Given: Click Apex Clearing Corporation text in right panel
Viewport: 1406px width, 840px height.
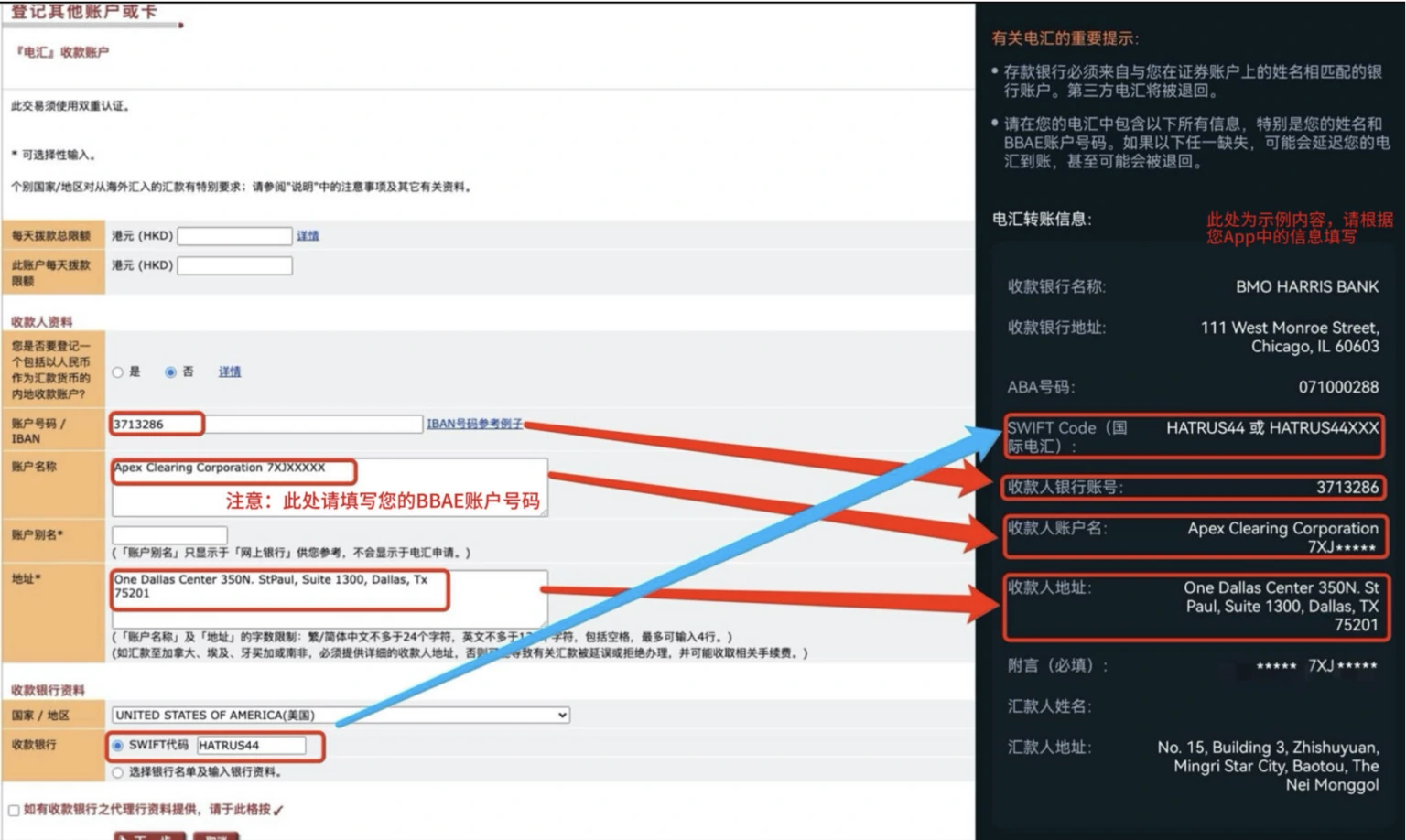Looking at the screenshot, I should [x=1282, y=537].
